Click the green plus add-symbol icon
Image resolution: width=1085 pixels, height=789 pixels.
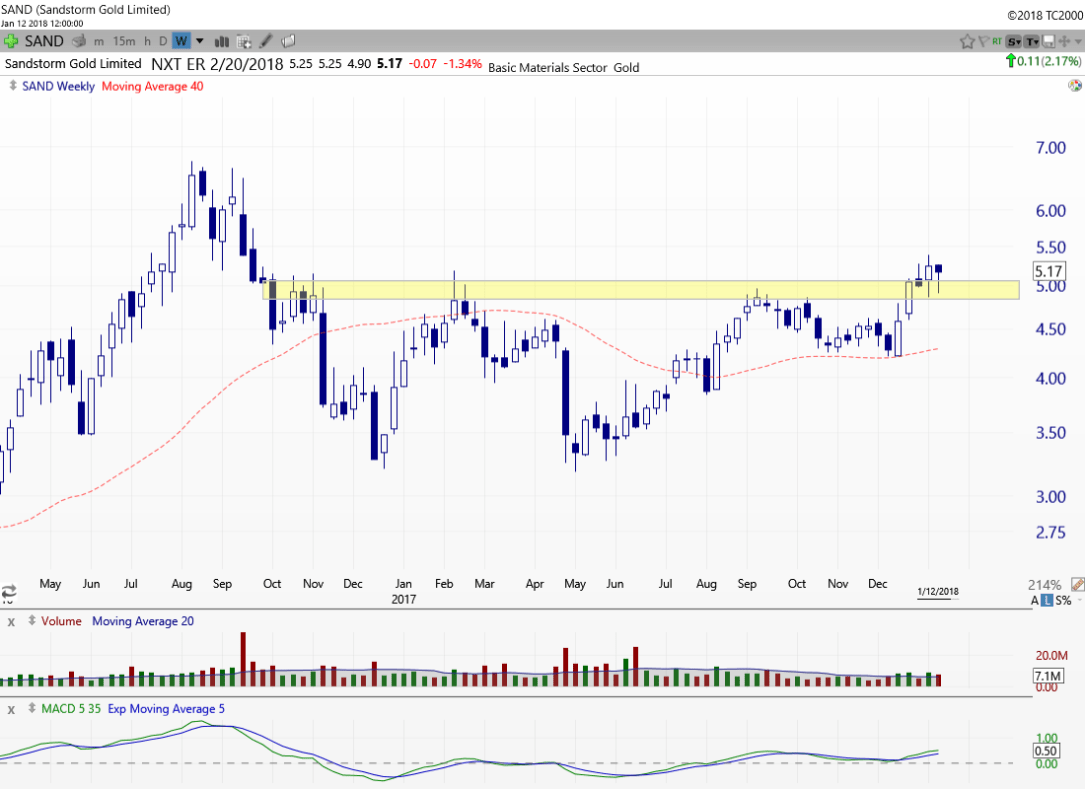click(11, 41)
